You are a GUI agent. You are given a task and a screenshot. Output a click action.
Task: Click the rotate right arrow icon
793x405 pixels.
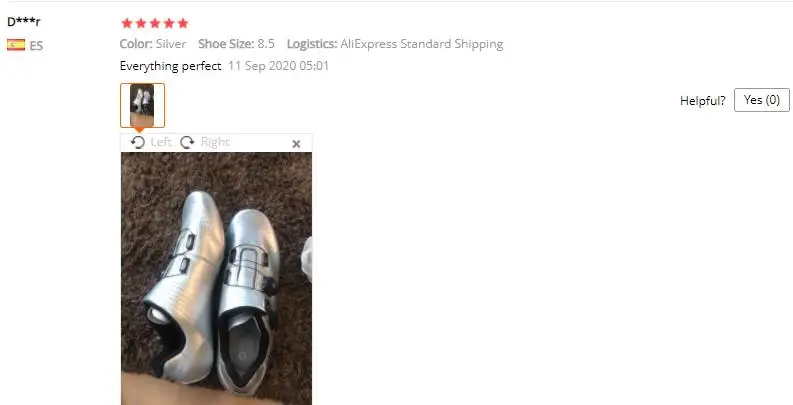coord(187,143)
